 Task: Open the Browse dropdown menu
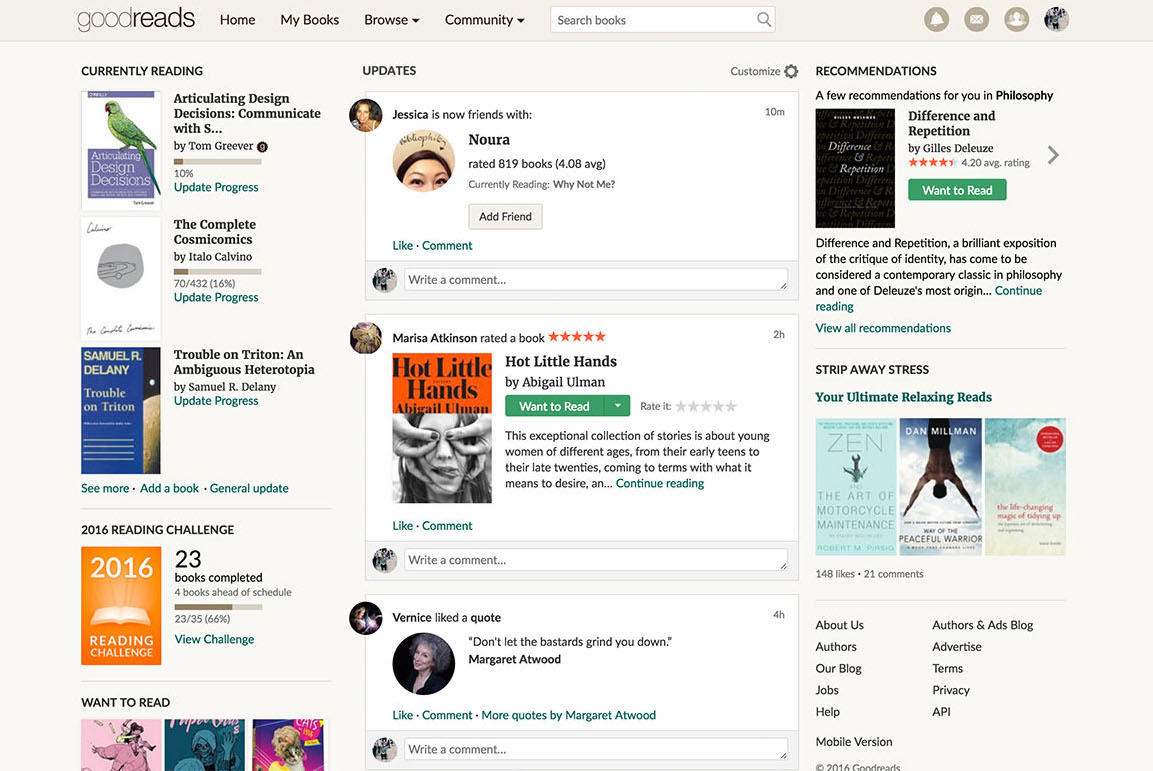coord(391,19)
